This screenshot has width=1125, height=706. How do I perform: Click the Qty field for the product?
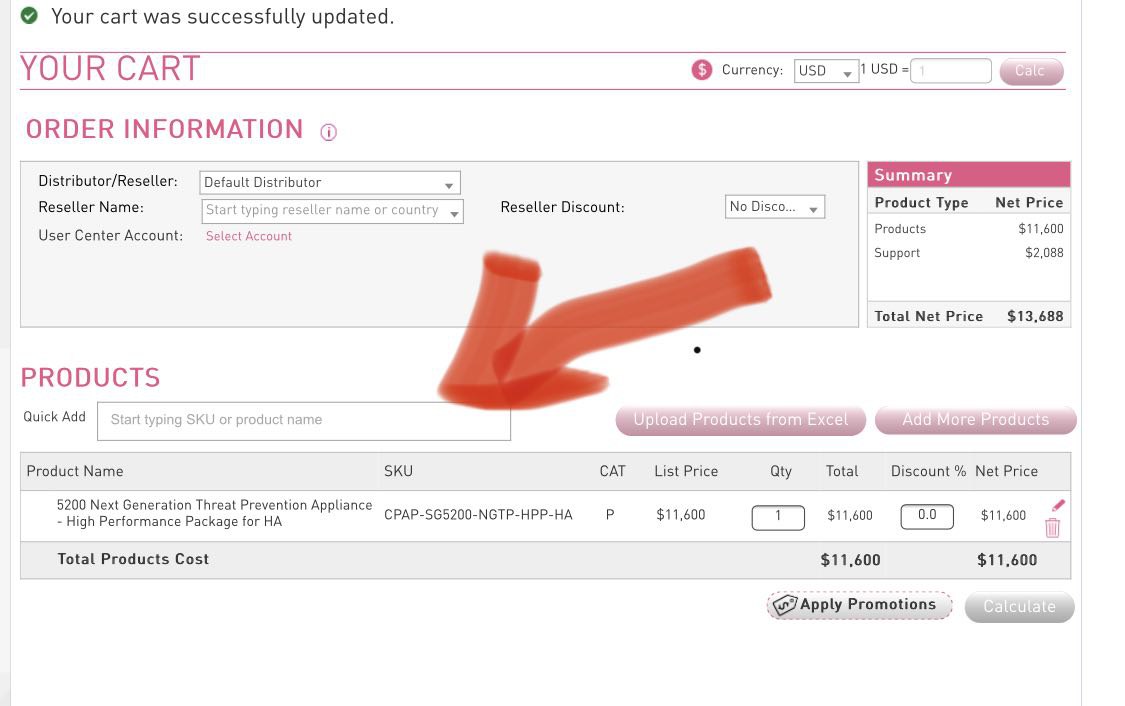pyautogui.click(x=778, y=517)
